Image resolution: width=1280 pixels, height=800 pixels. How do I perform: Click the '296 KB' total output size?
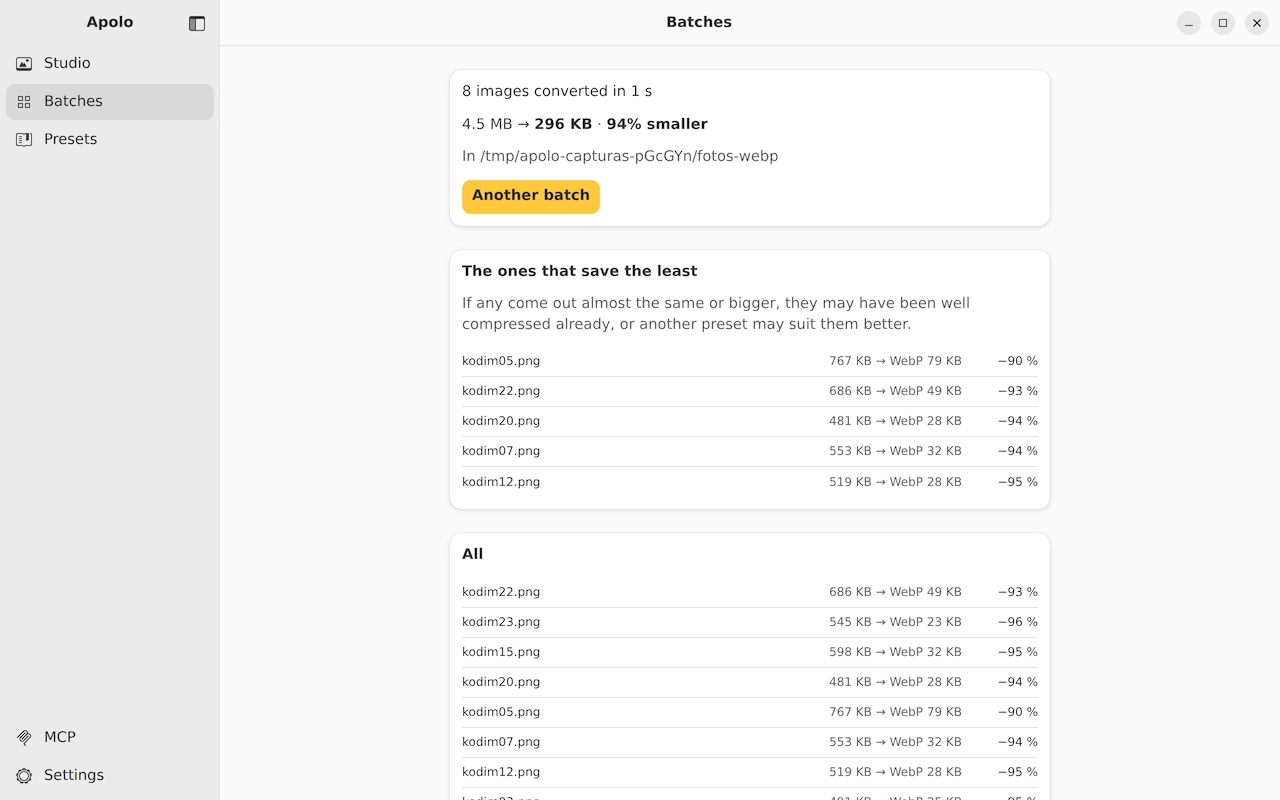[x=563, y=124]
